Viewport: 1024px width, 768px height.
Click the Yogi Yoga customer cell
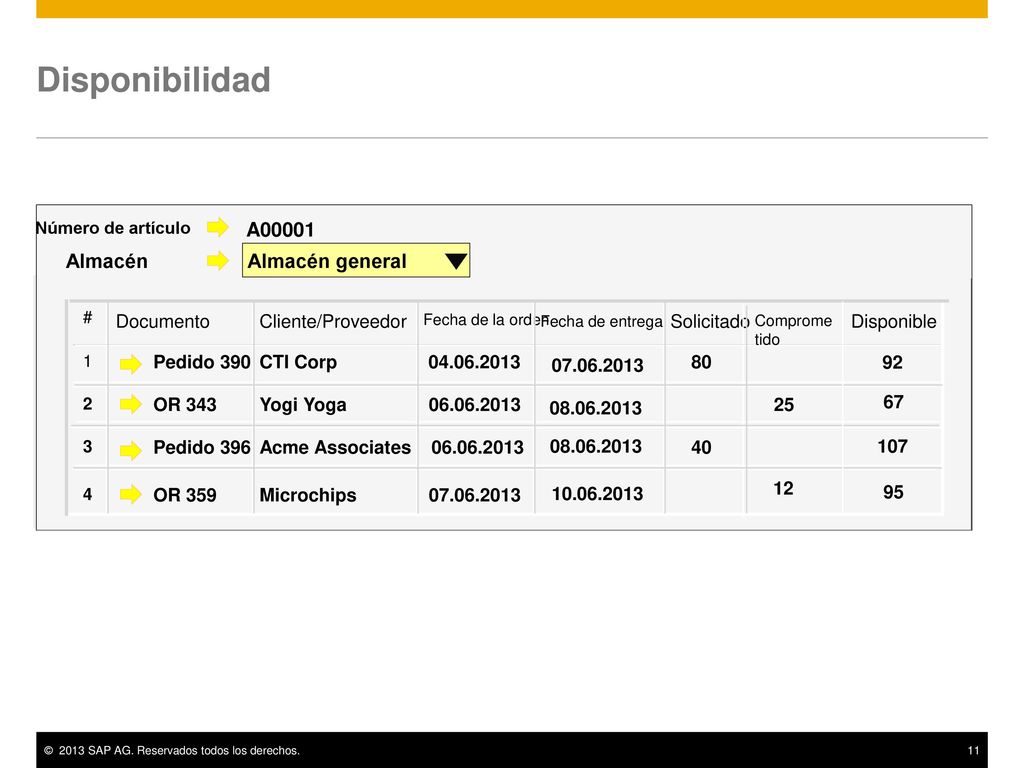303,405
